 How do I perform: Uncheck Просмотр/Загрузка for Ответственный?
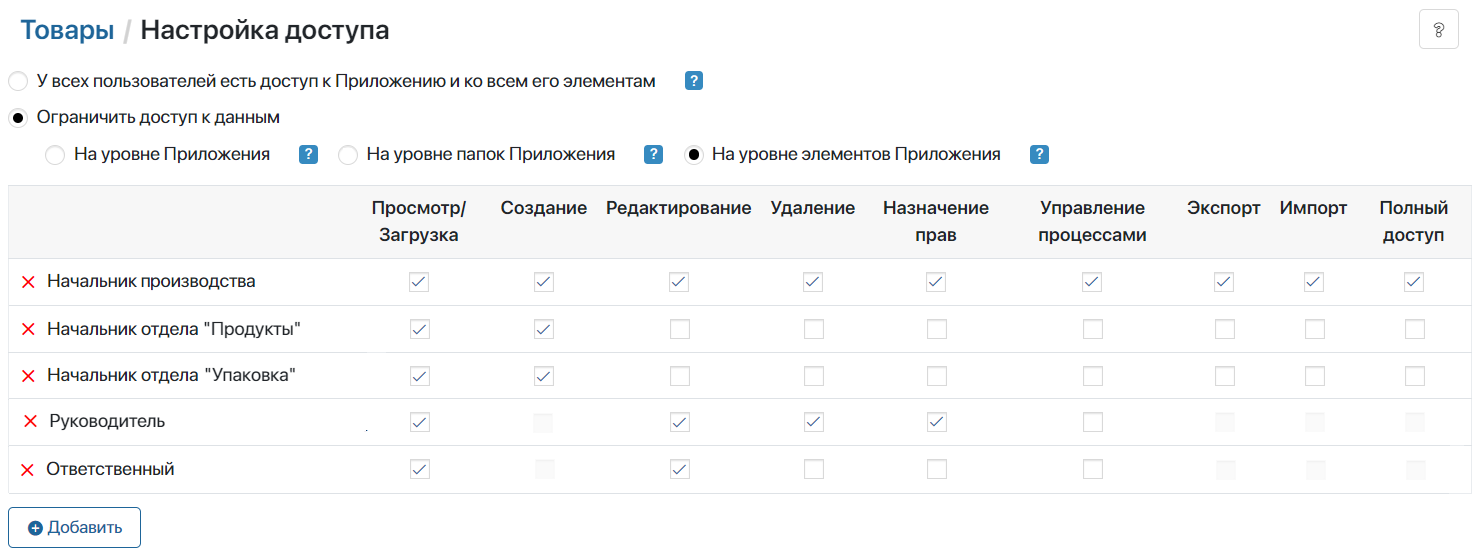point(420,469)
